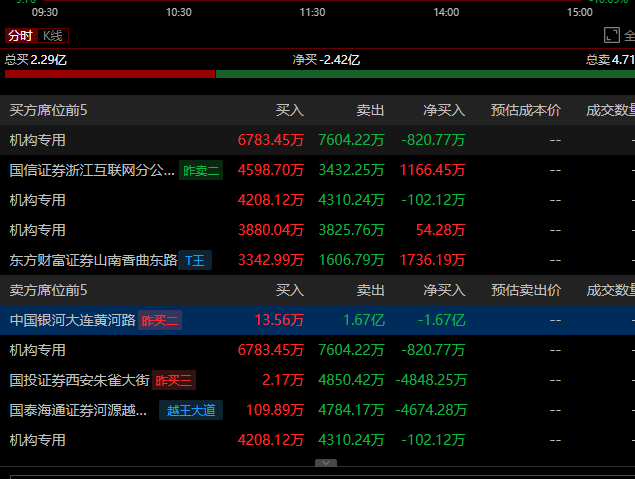Open 国泰海通证券河源越 seat
635x479 pixels.
(78, 410)
